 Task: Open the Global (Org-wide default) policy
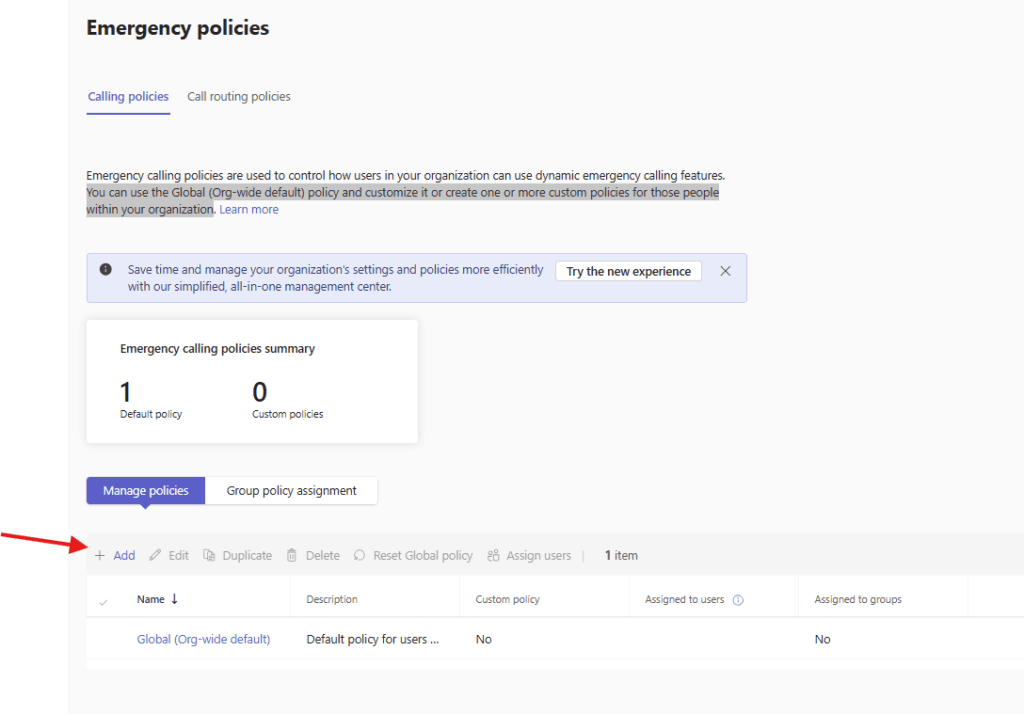point(203,639)
